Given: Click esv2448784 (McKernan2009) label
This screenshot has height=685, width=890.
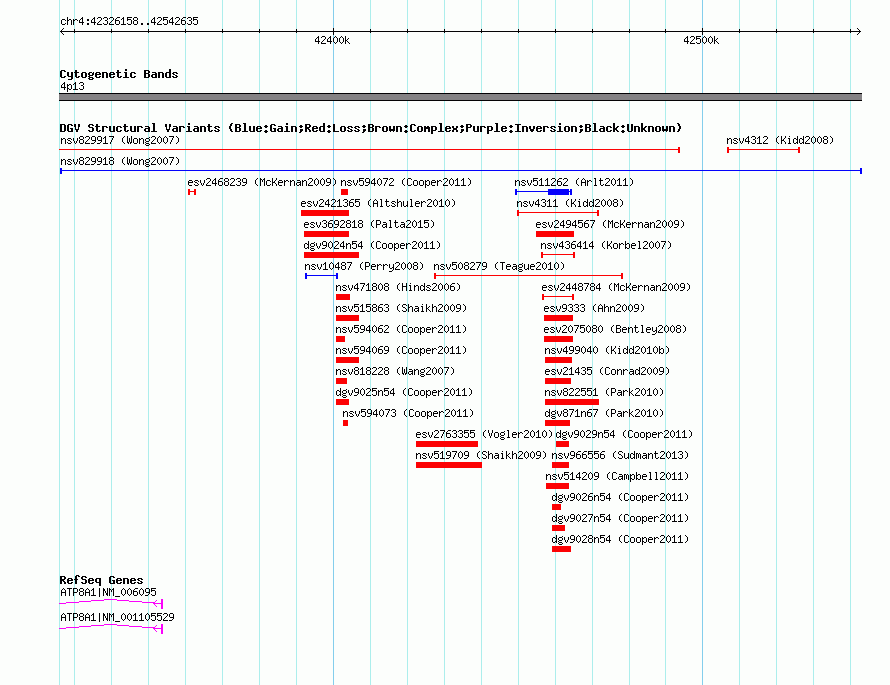Looking at the screenshot, I should 616,287.
